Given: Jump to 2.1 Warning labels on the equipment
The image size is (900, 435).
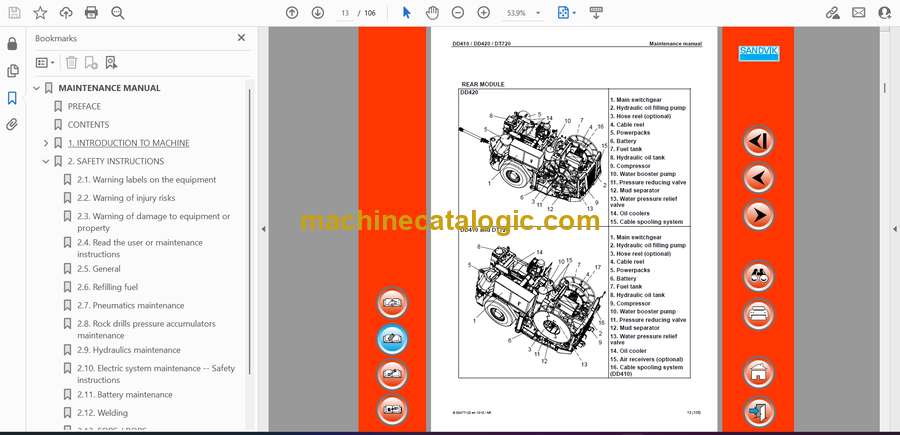Looking at the screenshot, I should (x=147, y=180).
